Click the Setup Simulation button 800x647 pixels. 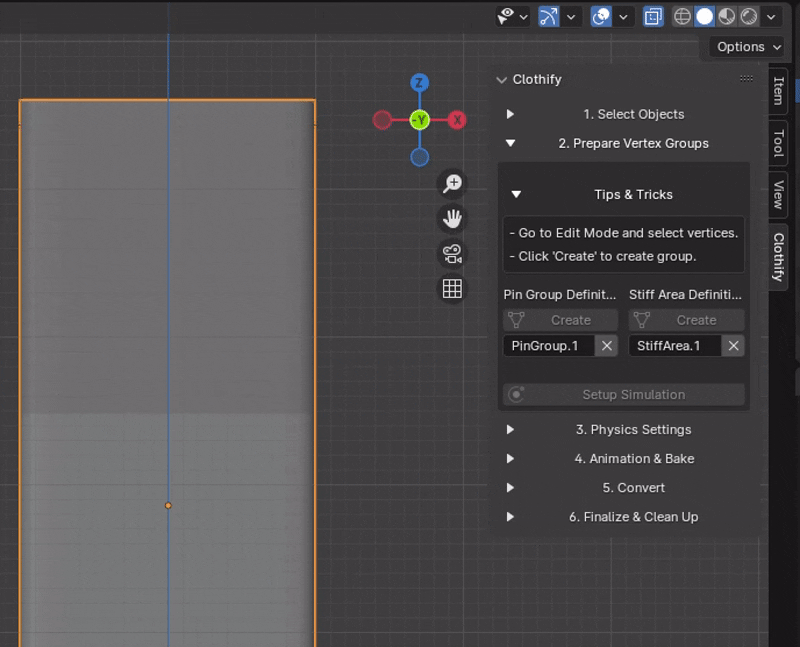pyautogui.click(x=623, y=394)
